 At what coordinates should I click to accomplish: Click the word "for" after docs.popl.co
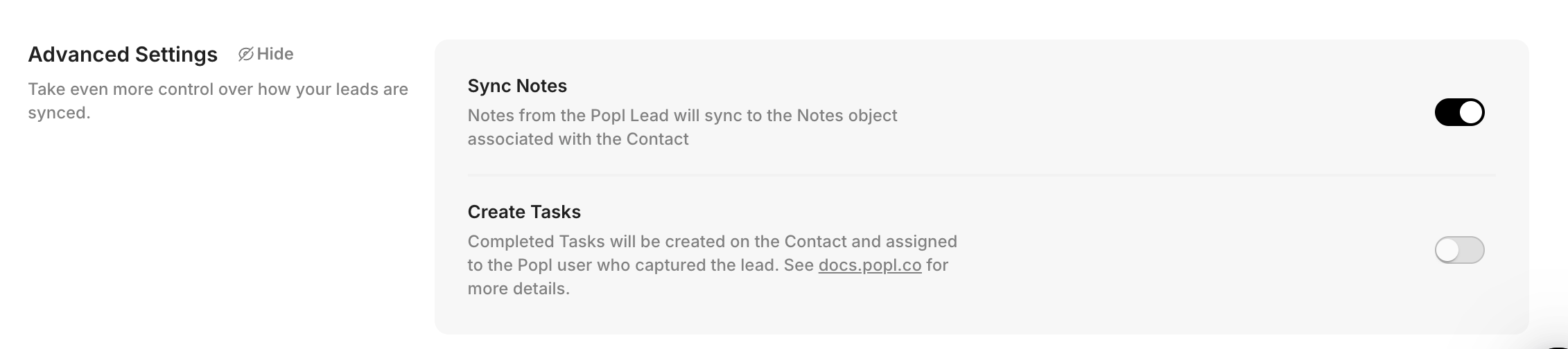tap(937, 265)
